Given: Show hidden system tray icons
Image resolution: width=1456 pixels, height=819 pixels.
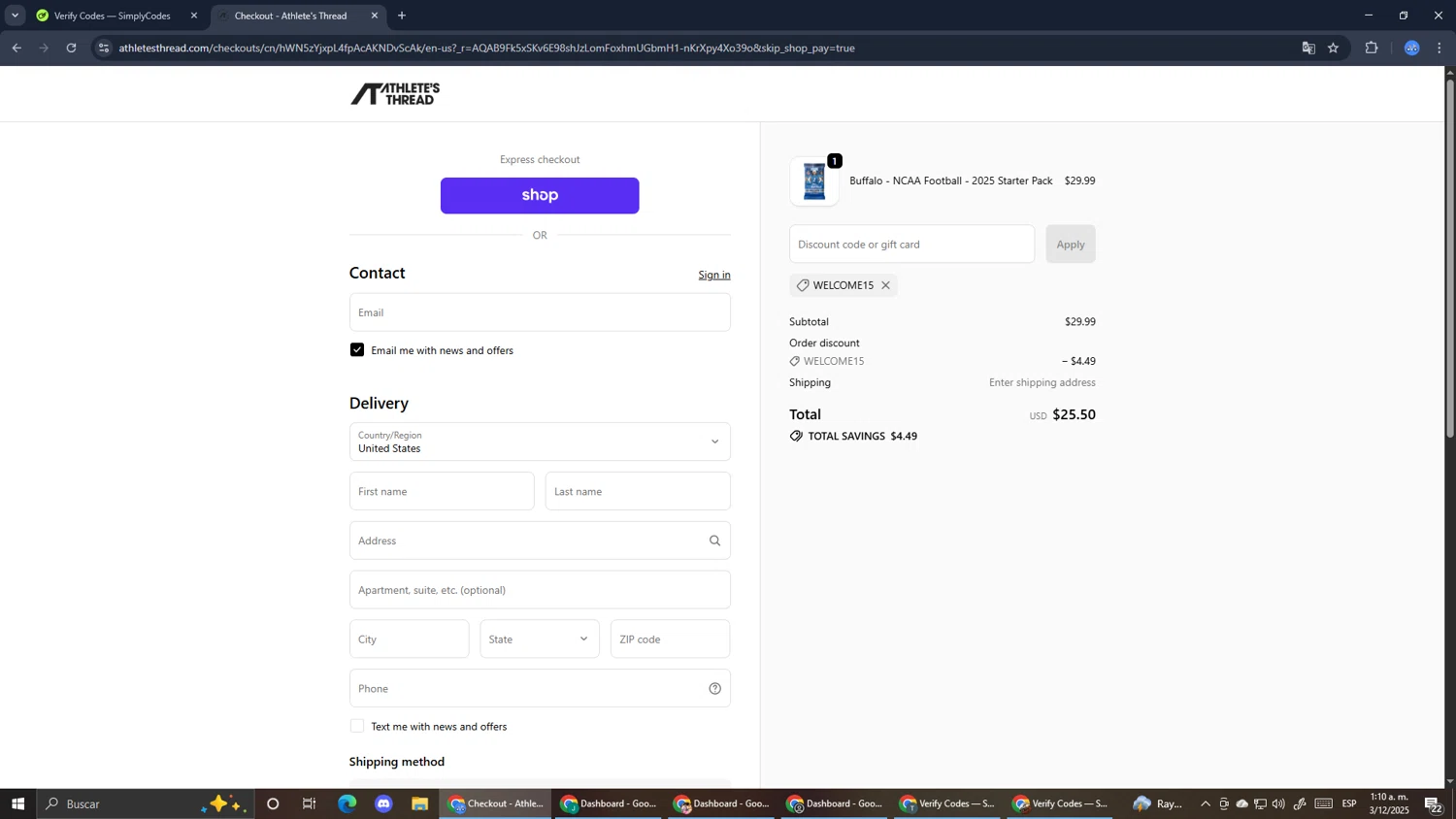Looking at the screenshot, I should click(1206, 803).
